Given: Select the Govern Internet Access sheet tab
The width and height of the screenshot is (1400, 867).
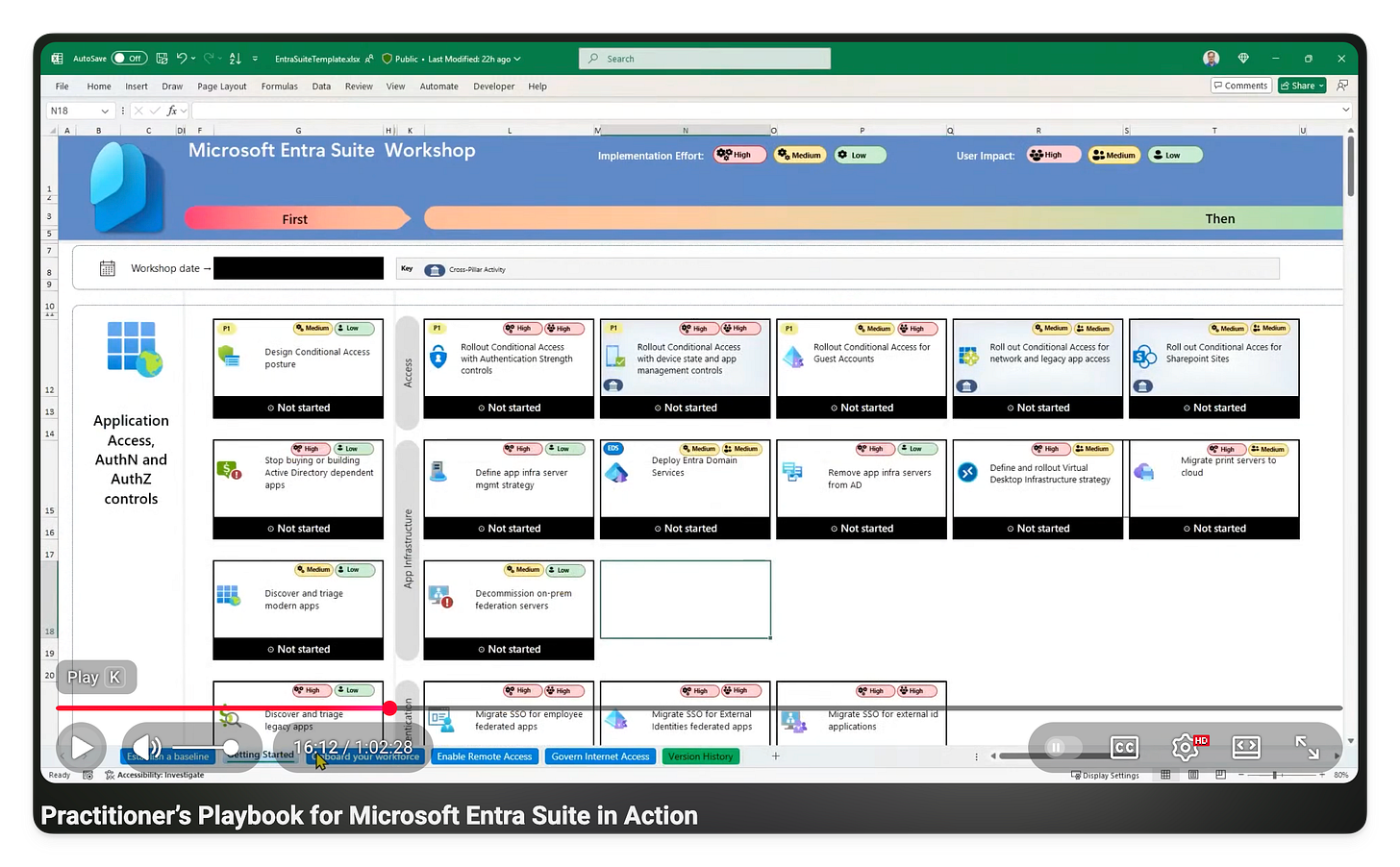Looking at the screenshot, I should (x=601, y=756).
